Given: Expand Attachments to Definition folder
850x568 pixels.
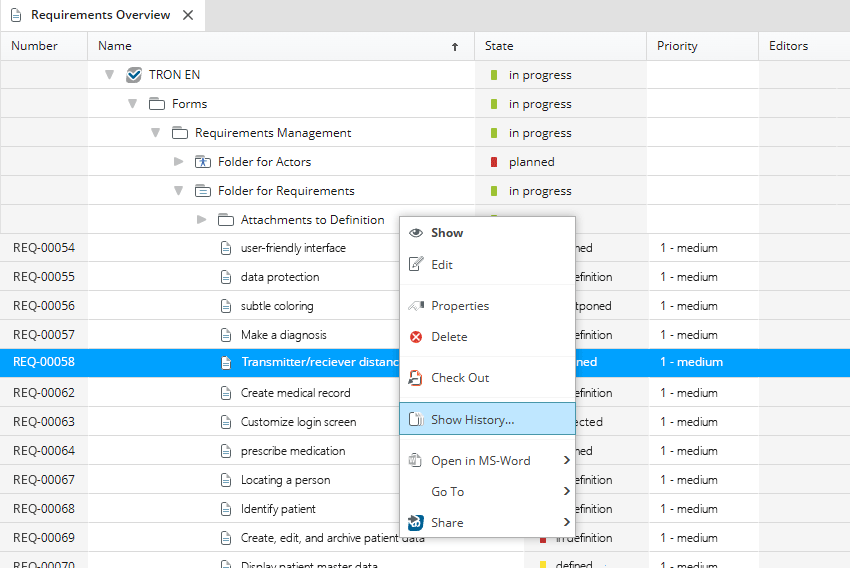Looking at the screenshot, I should click(202, 220).
